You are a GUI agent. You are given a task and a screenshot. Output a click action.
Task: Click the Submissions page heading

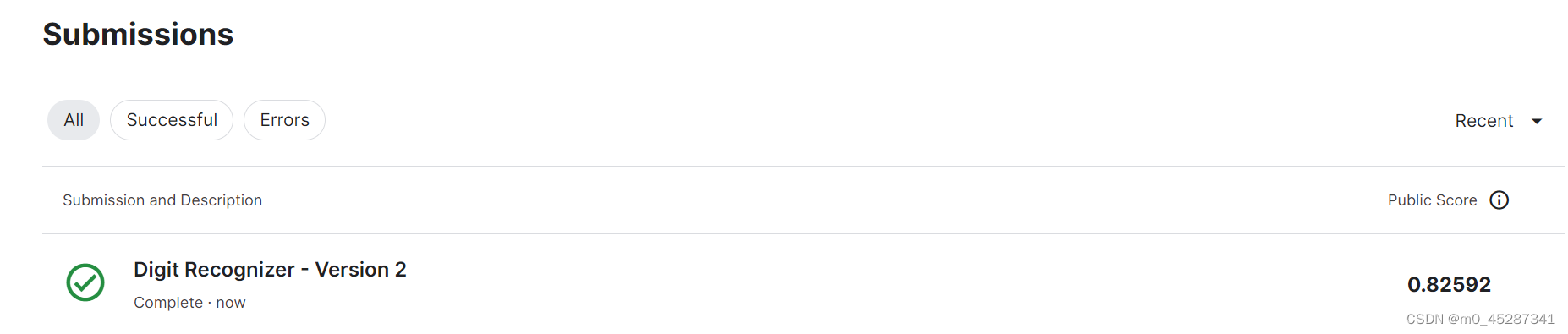(138, 34)
